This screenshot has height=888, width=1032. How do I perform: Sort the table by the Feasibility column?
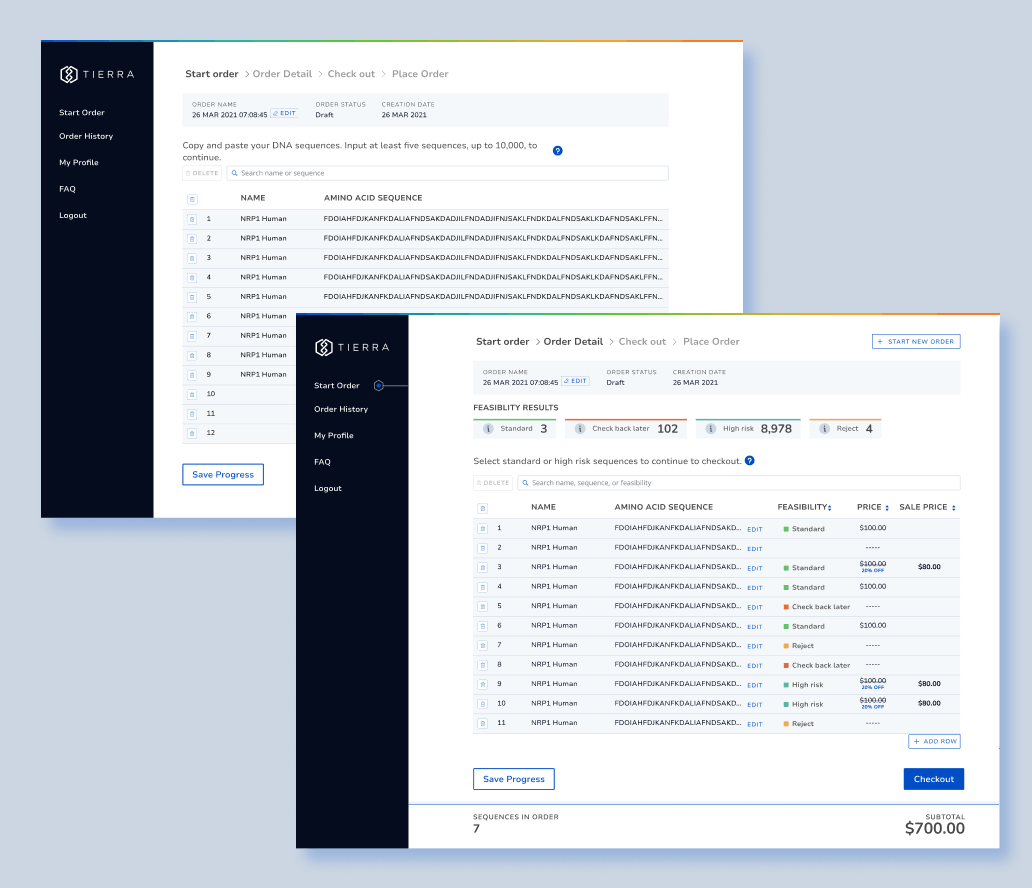(x=829, y=508)
